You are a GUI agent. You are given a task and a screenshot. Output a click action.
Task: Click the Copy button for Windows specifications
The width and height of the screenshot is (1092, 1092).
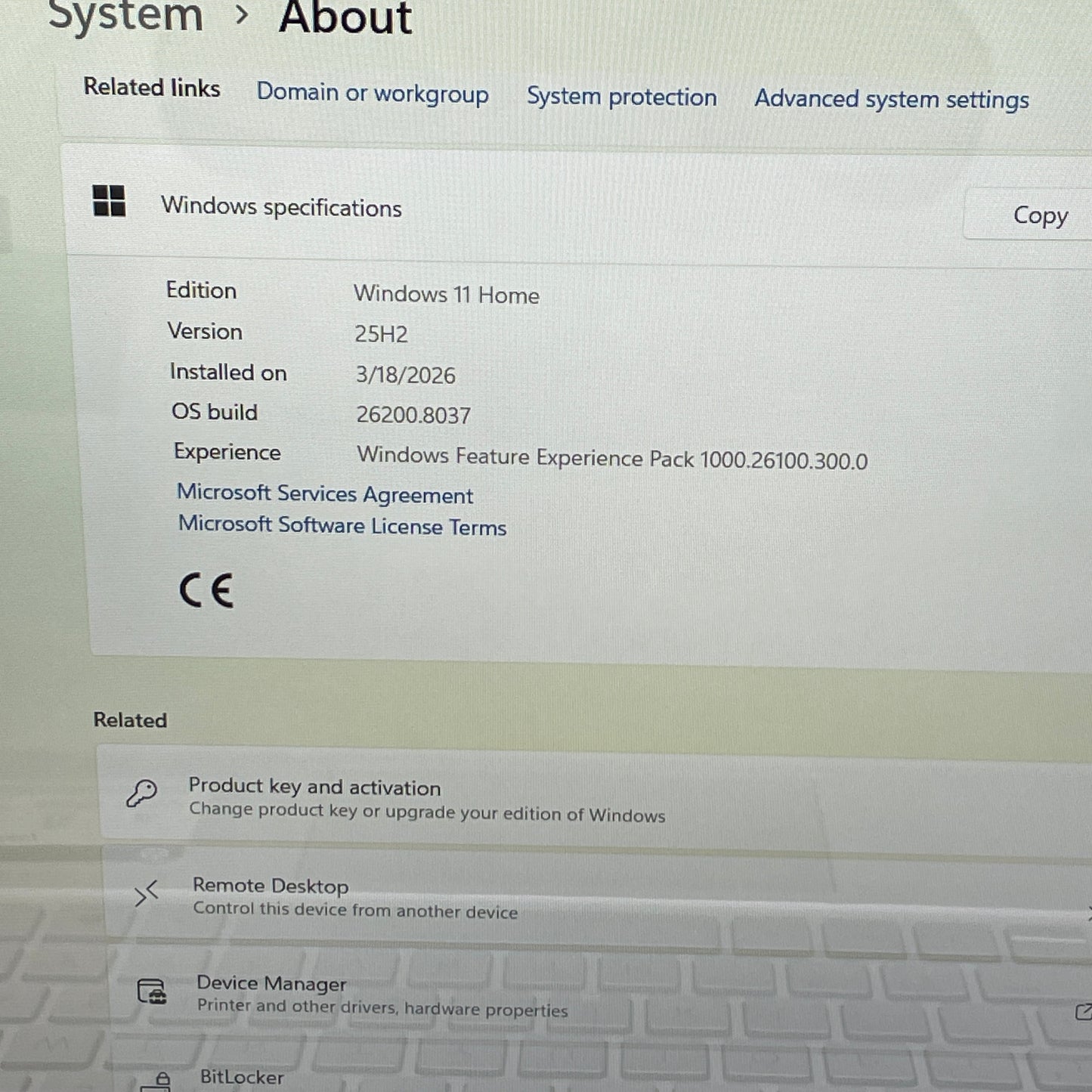pos(1040,215)
